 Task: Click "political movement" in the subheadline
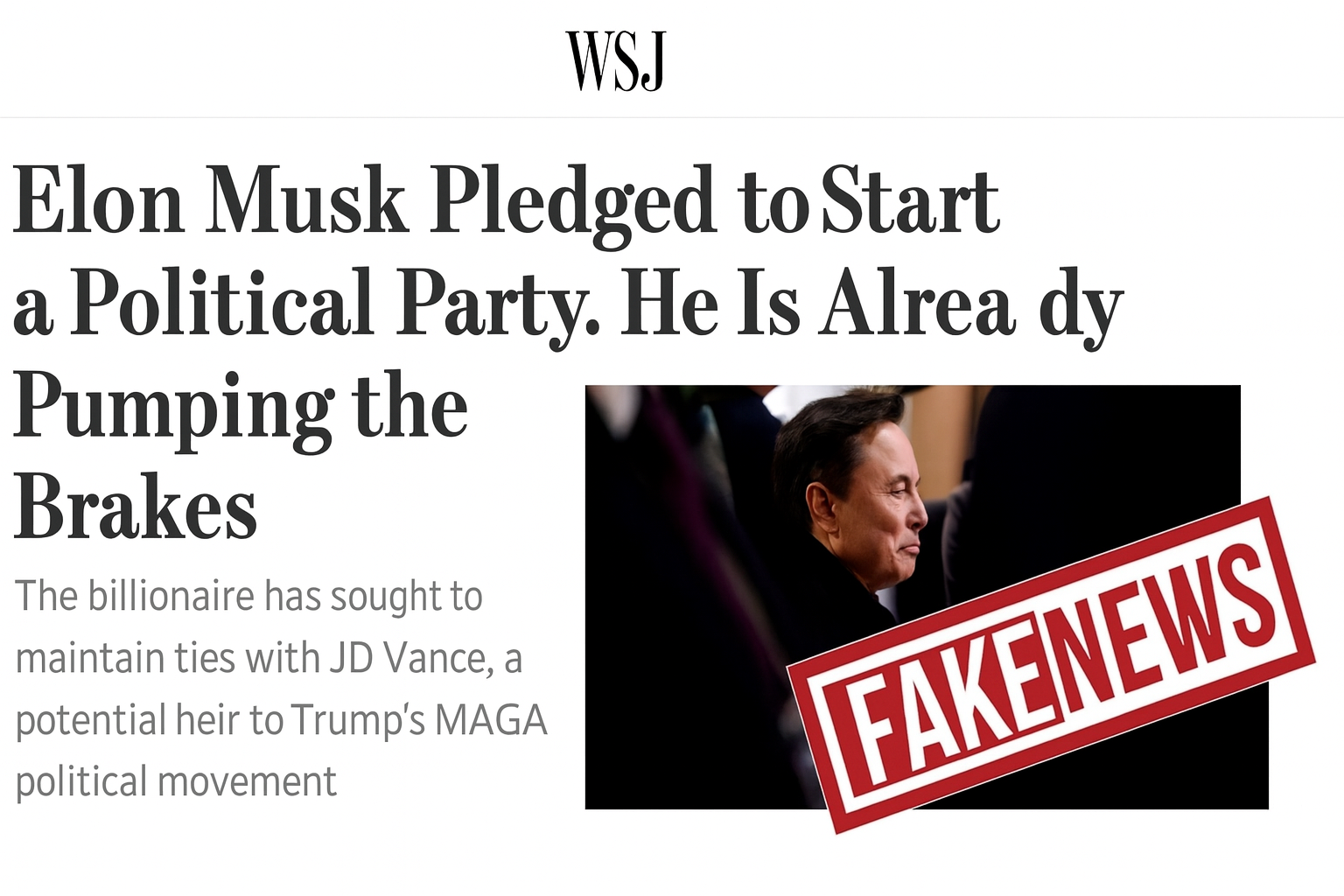tap(176, 781)
